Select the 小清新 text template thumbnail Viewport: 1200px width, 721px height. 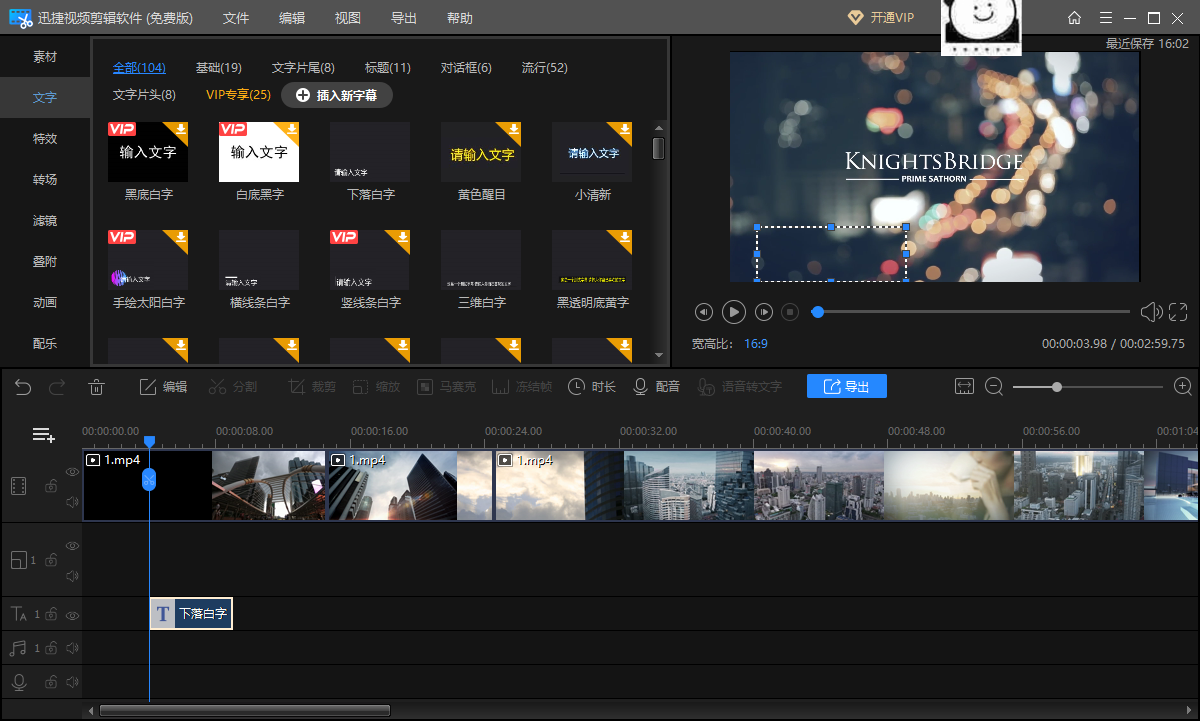[x=592, y=152]
